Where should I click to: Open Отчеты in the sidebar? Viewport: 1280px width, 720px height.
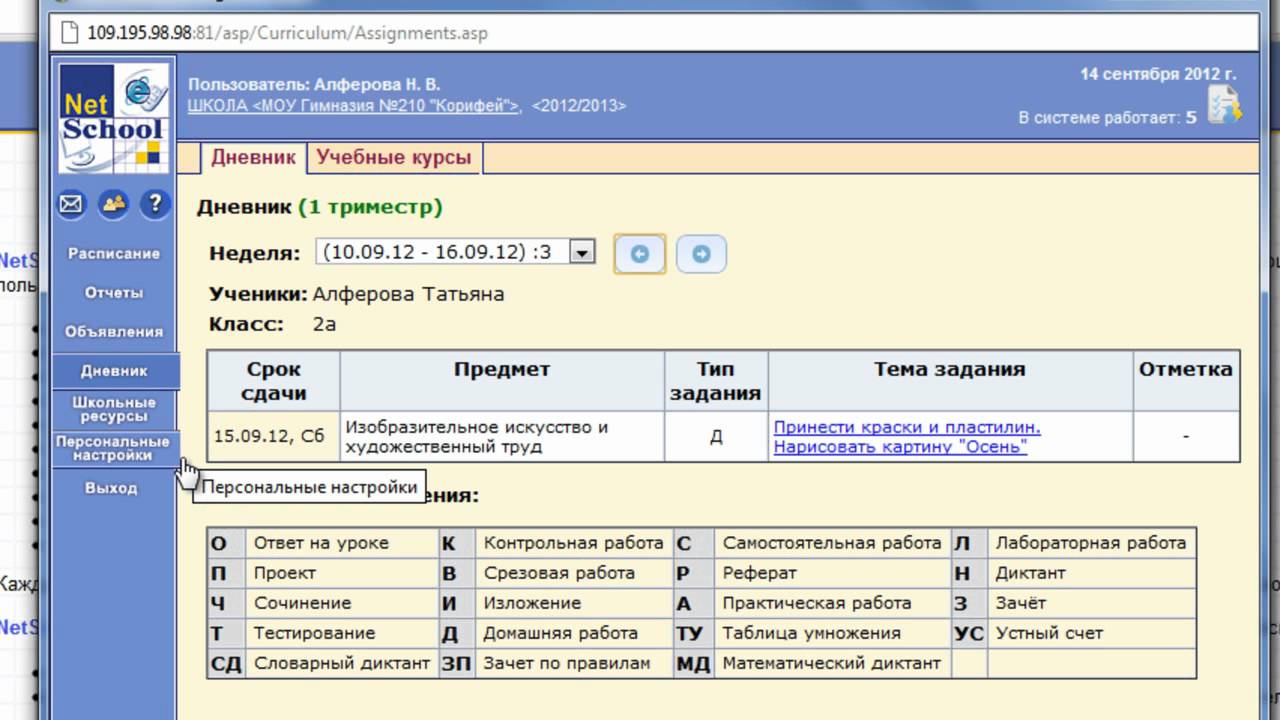click(114, 293)
